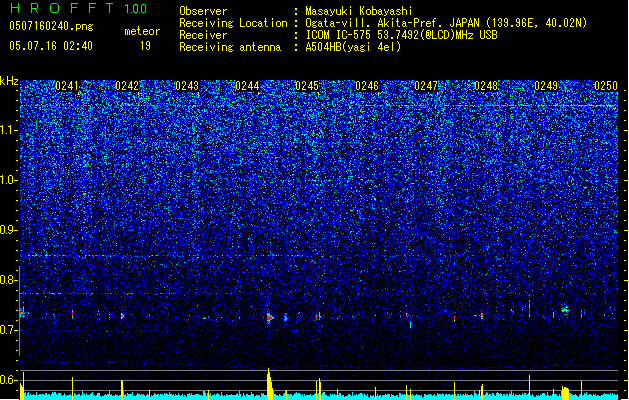
Task: Click the 0.6 kHz axis tick label
Action: point(9,380)
